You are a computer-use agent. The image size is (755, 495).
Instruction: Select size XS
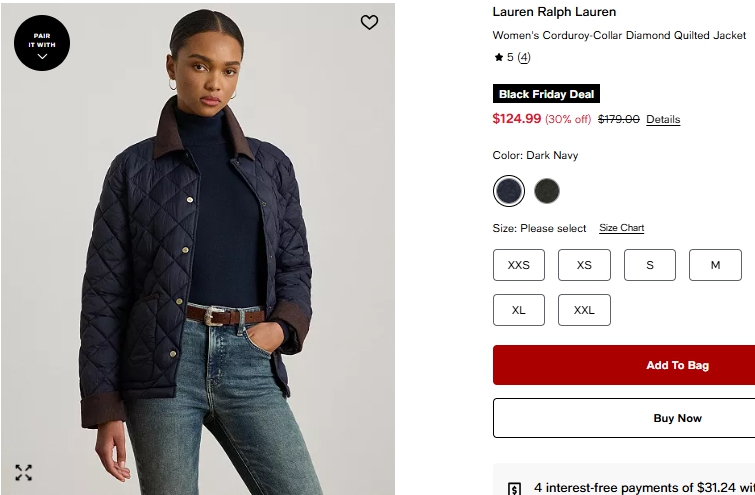tap(584, 265)
